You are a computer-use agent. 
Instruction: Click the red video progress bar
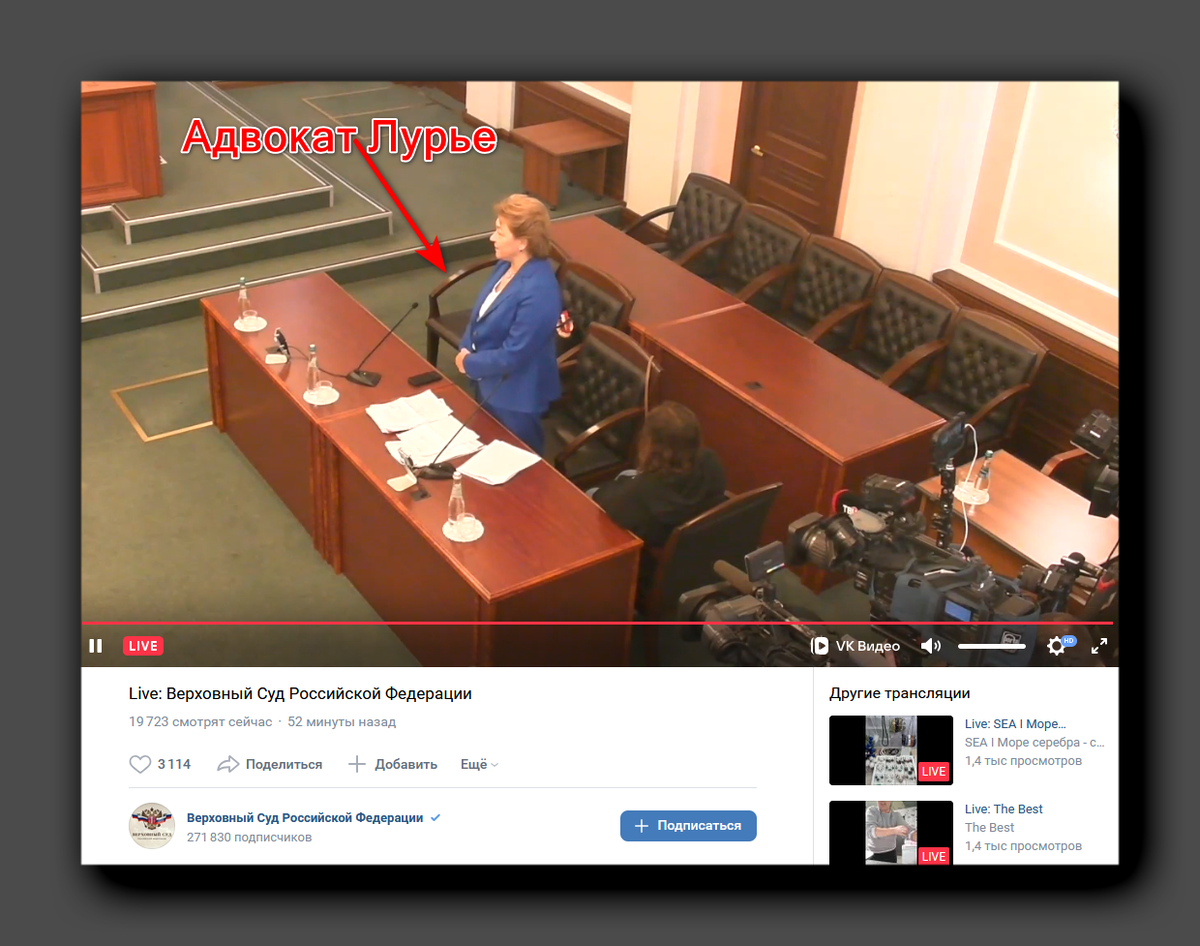597,623
